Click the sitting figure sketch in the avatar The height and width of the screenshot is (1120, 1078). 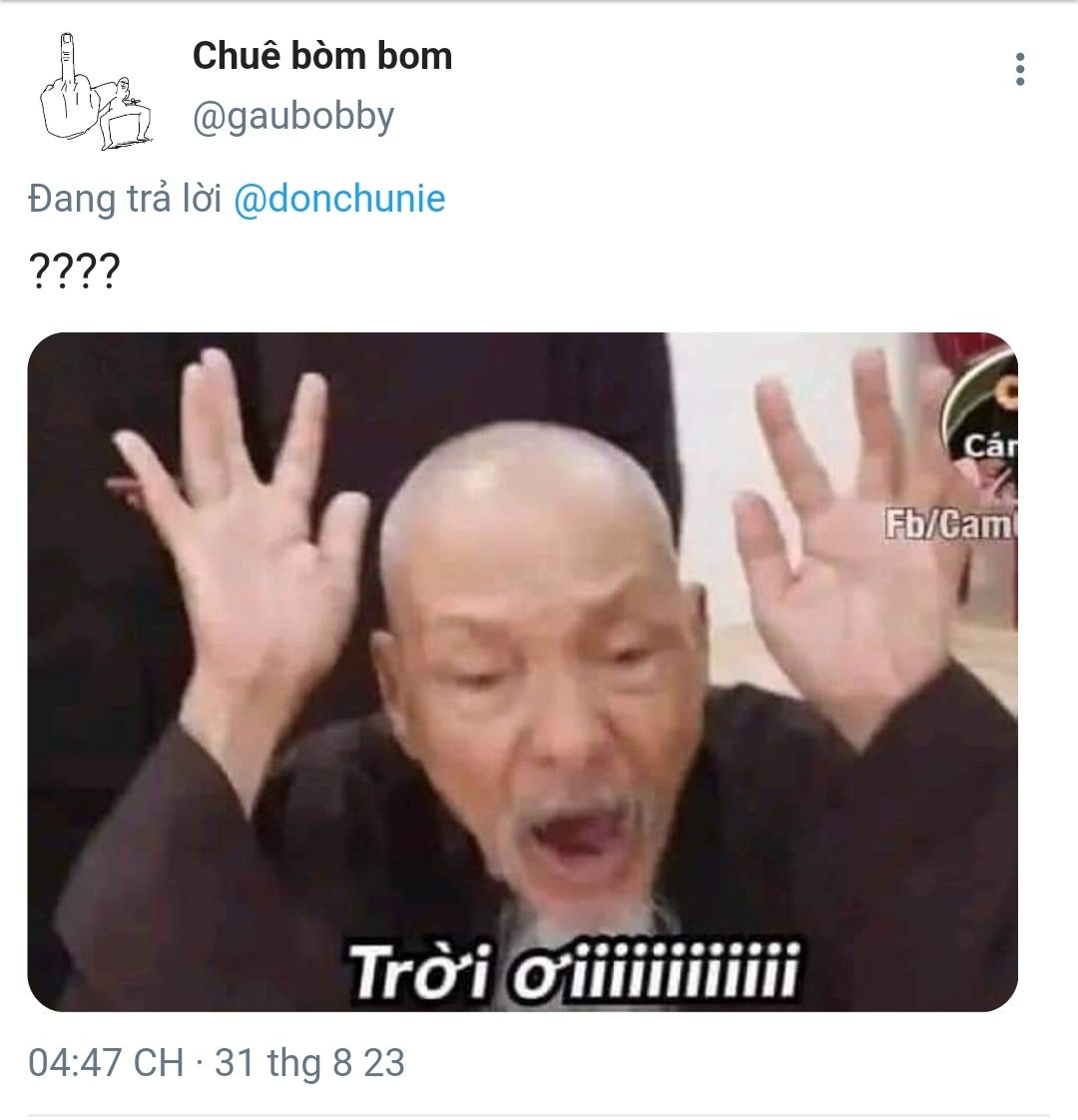click(x=123, y=113)
